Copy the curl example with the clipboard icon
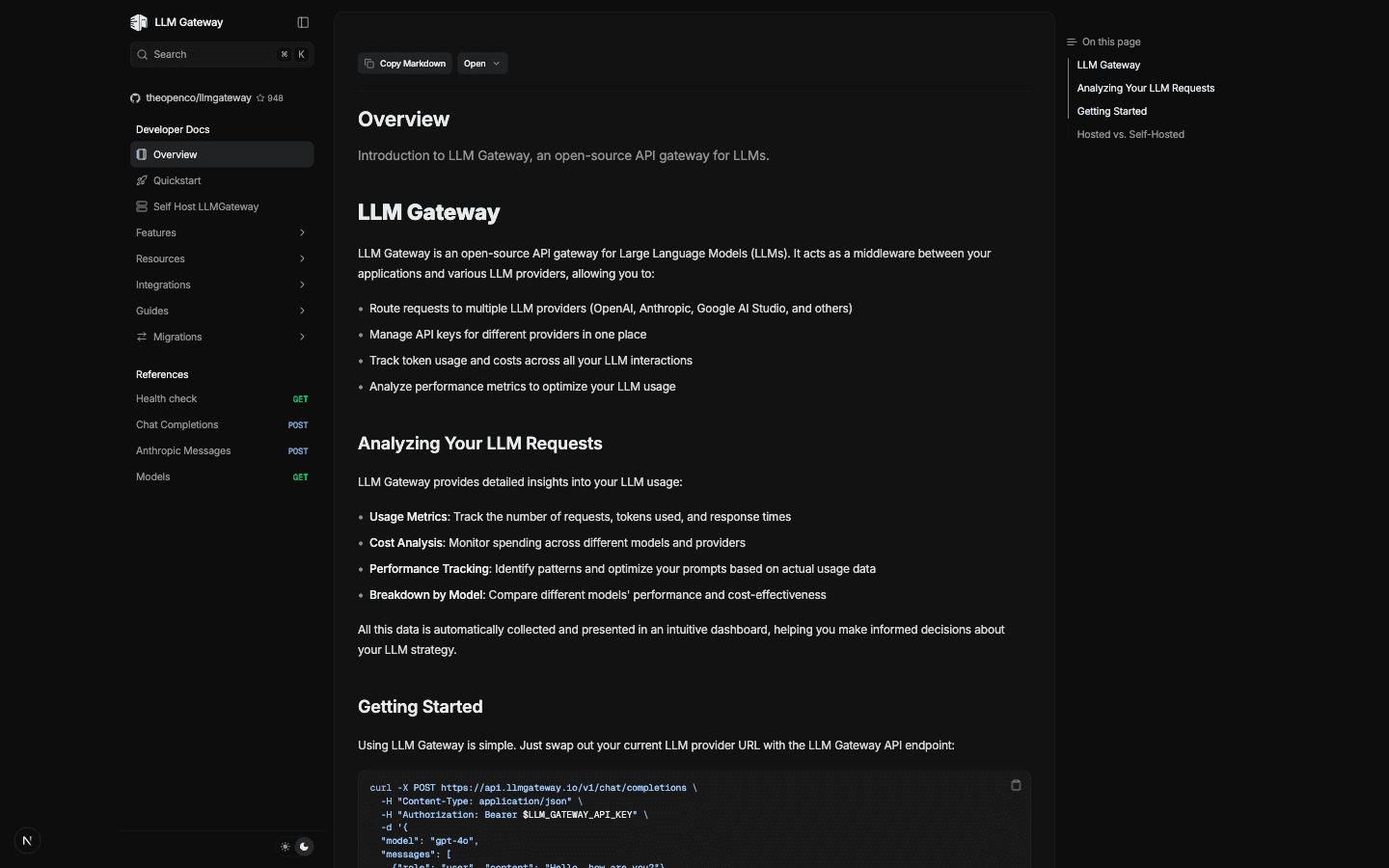This screenshot has height=868, width=1389. 1015,785
